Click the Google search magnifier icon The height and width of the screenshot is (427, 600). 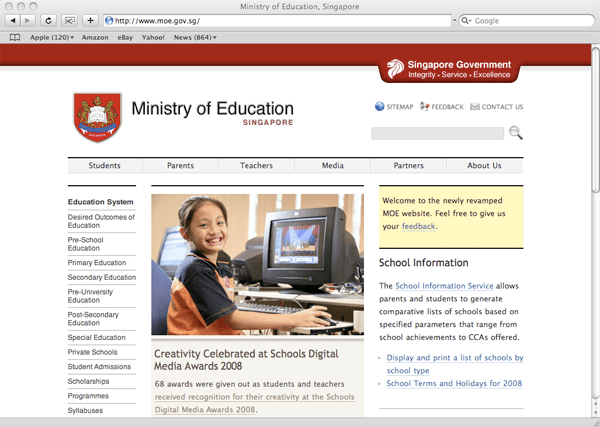coord(466,21)
